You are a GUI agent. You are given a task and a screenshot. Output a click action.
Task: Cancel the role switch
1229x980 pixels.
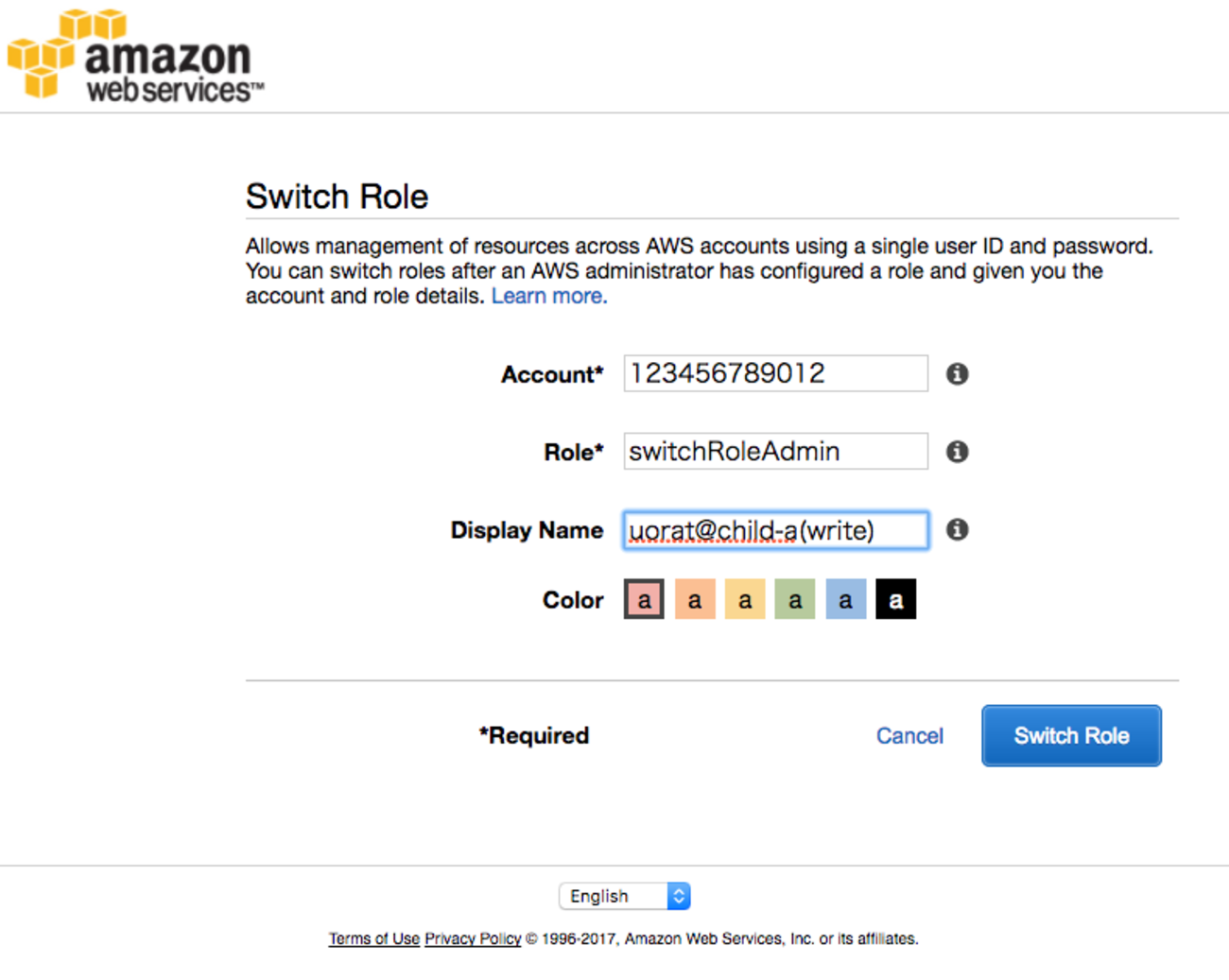click(909, 736)
